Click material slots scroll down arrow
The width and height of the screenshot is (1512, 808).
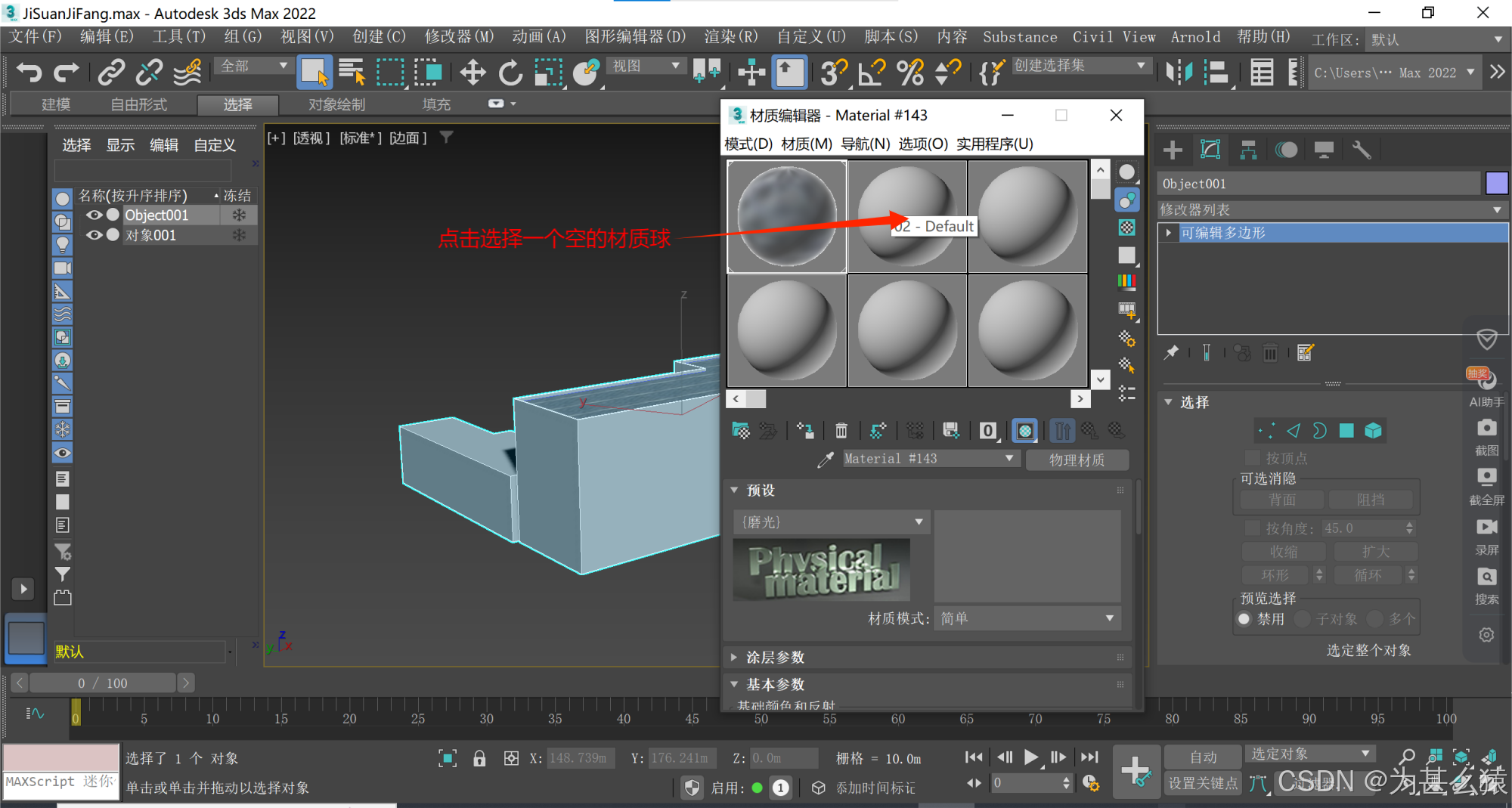pos(1100,379)
